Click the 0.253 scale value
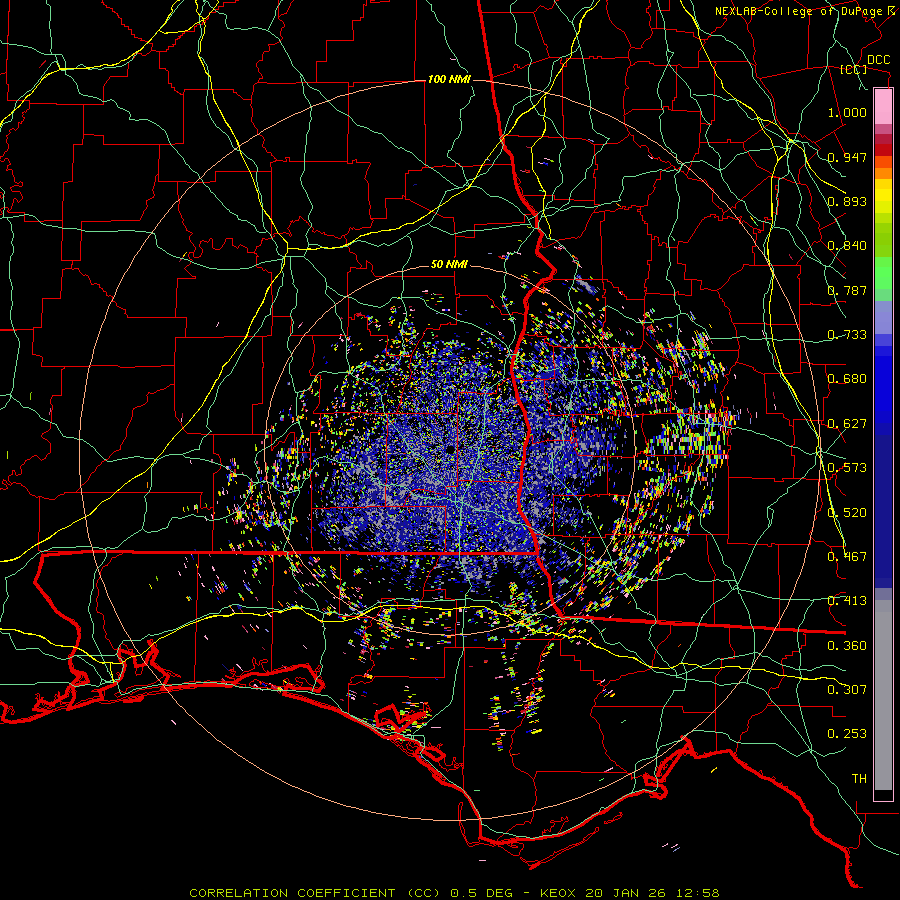The width and height of the screenshot is (900, 900). 847,734
